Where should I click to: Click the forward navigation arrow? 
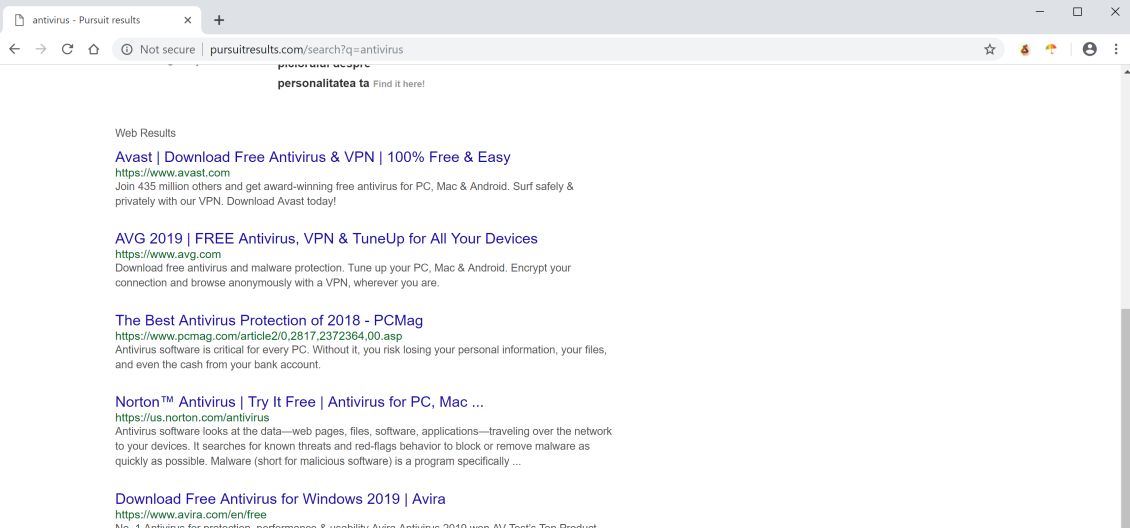pos(41,49)
